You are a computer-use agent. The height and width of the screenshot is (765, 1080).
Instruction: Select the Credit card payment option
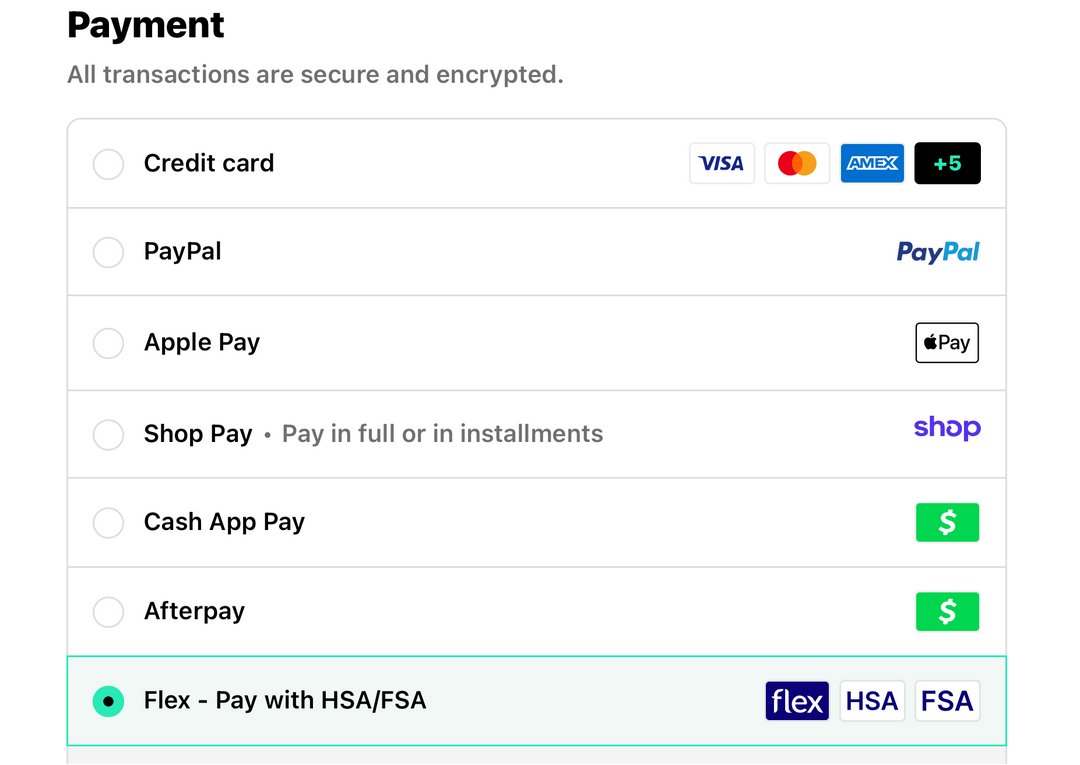point(108,164)
